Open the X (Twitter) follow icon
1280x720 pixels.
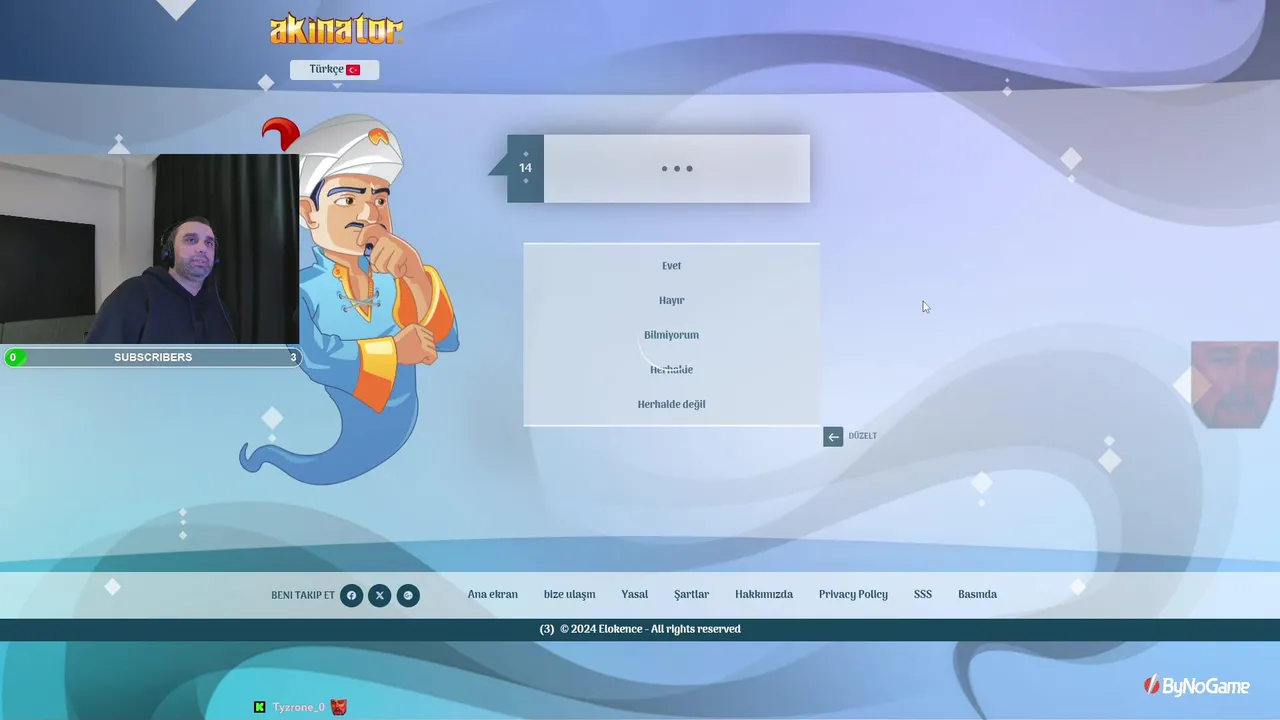pyautogui.click(x=379, y=596)
